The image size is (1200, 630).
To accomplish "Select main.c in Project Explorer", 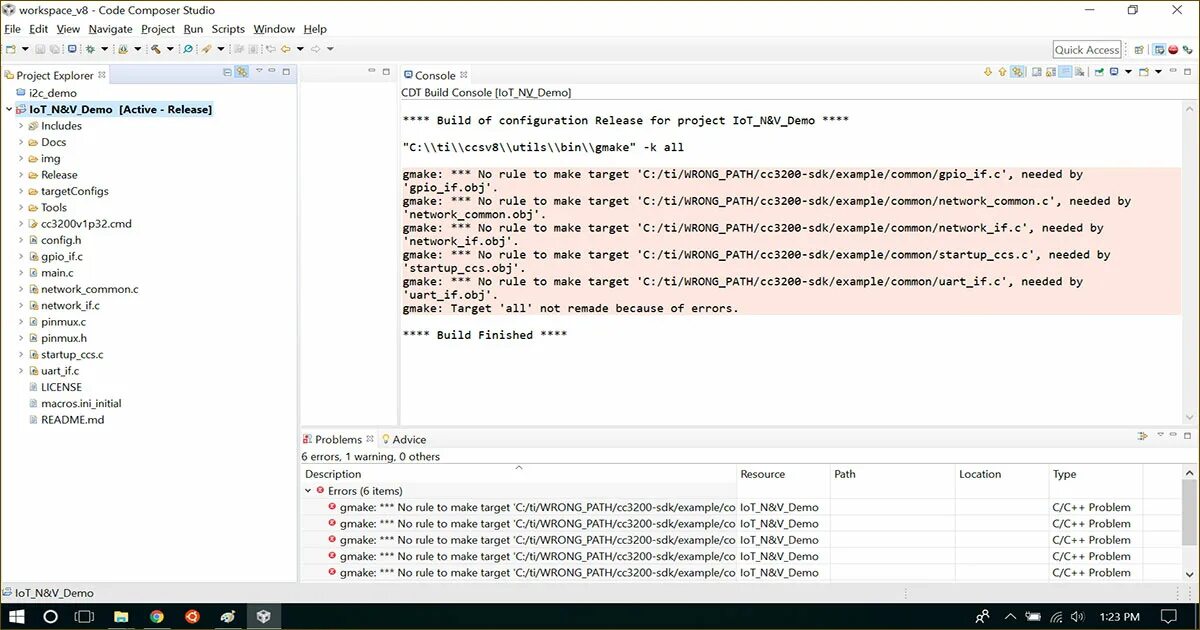I will pos(57,273).
